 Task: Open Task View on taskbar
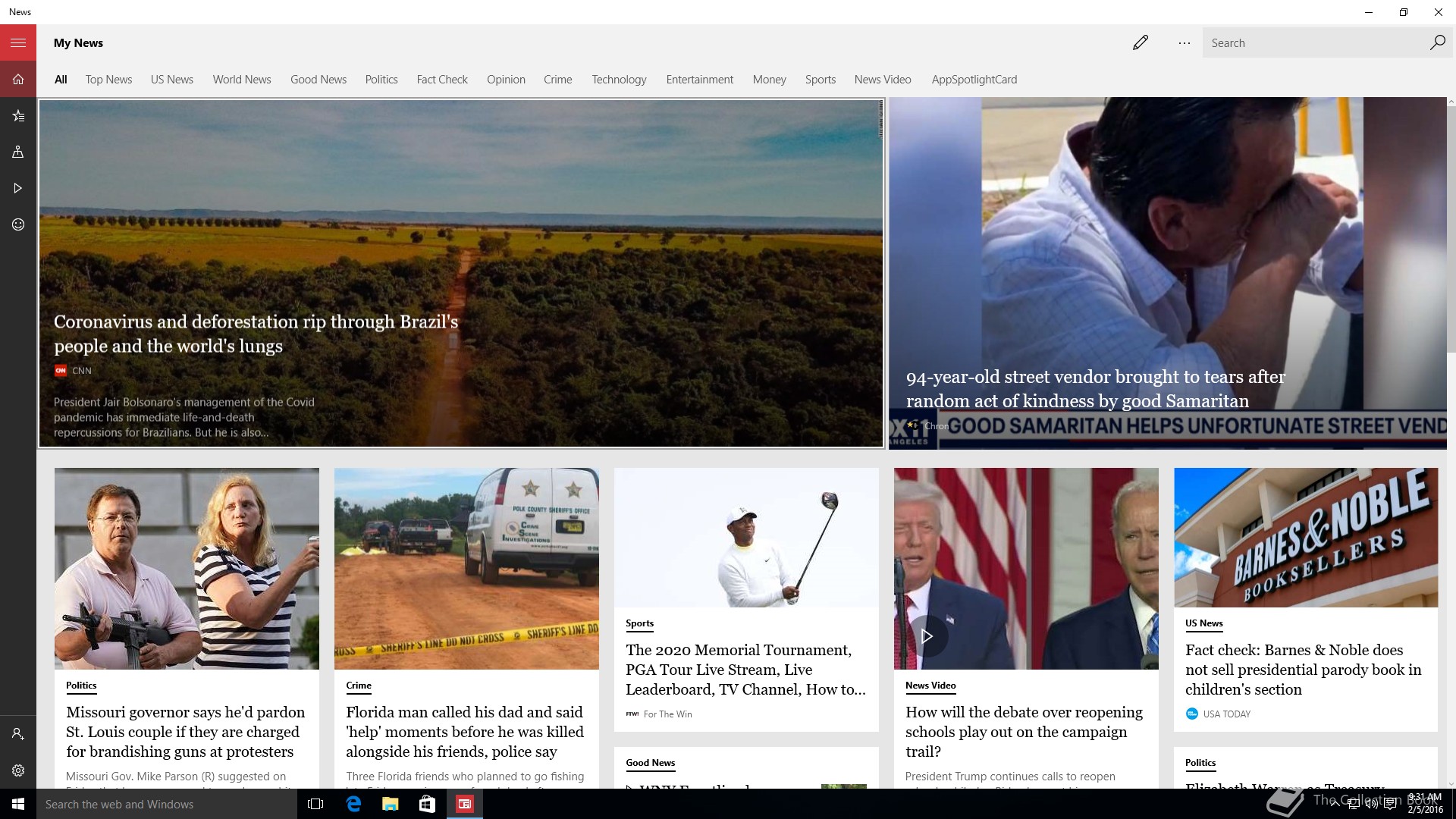[x=315, y=804]
